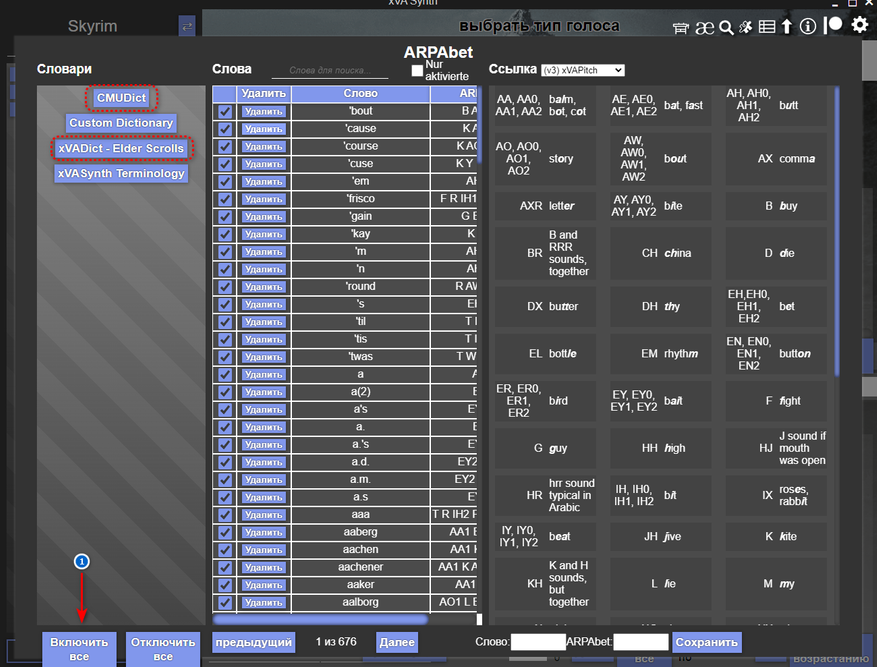Click the workbench icon left of æ
The width and height of the screenshot is (877, 667).
pyautogui.click(x=680, y=27)
